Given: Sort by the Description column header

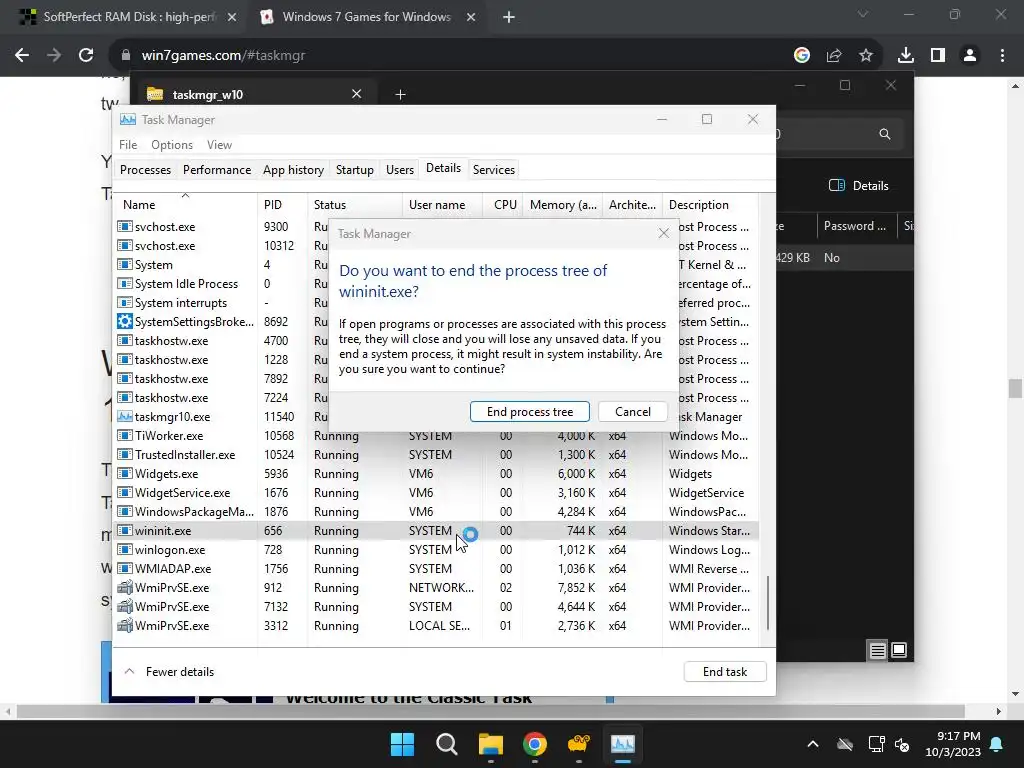Looking at the screenshot, I should point(711,204).
